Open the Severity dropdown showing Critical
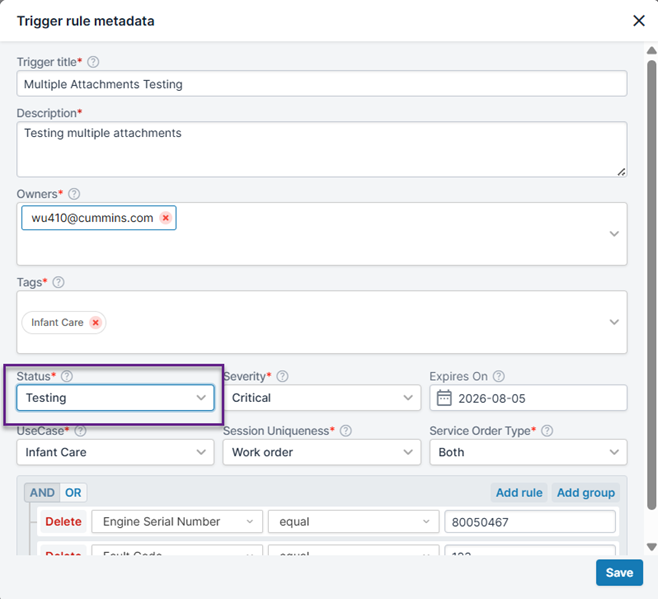 coord(321,398)
